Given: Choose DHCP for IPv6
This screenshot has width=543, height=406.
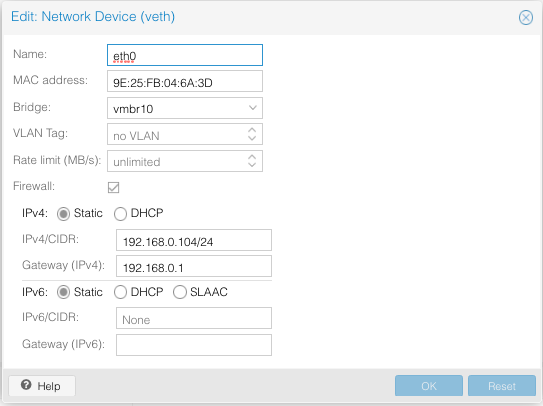Looking at the screenshot, I should (120, 292).
